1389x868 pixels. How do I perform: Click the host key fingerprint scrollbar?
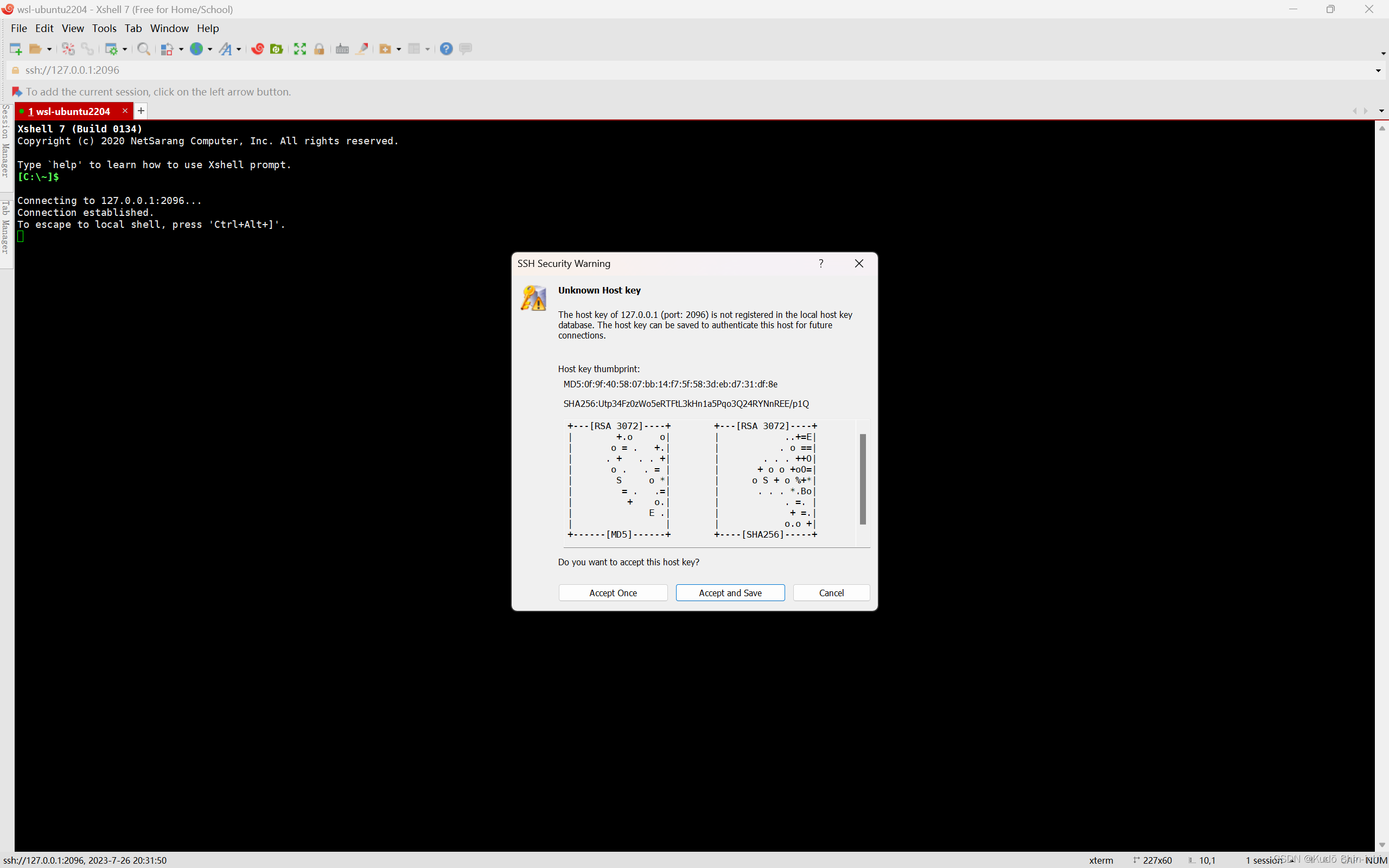coord(862,479)
